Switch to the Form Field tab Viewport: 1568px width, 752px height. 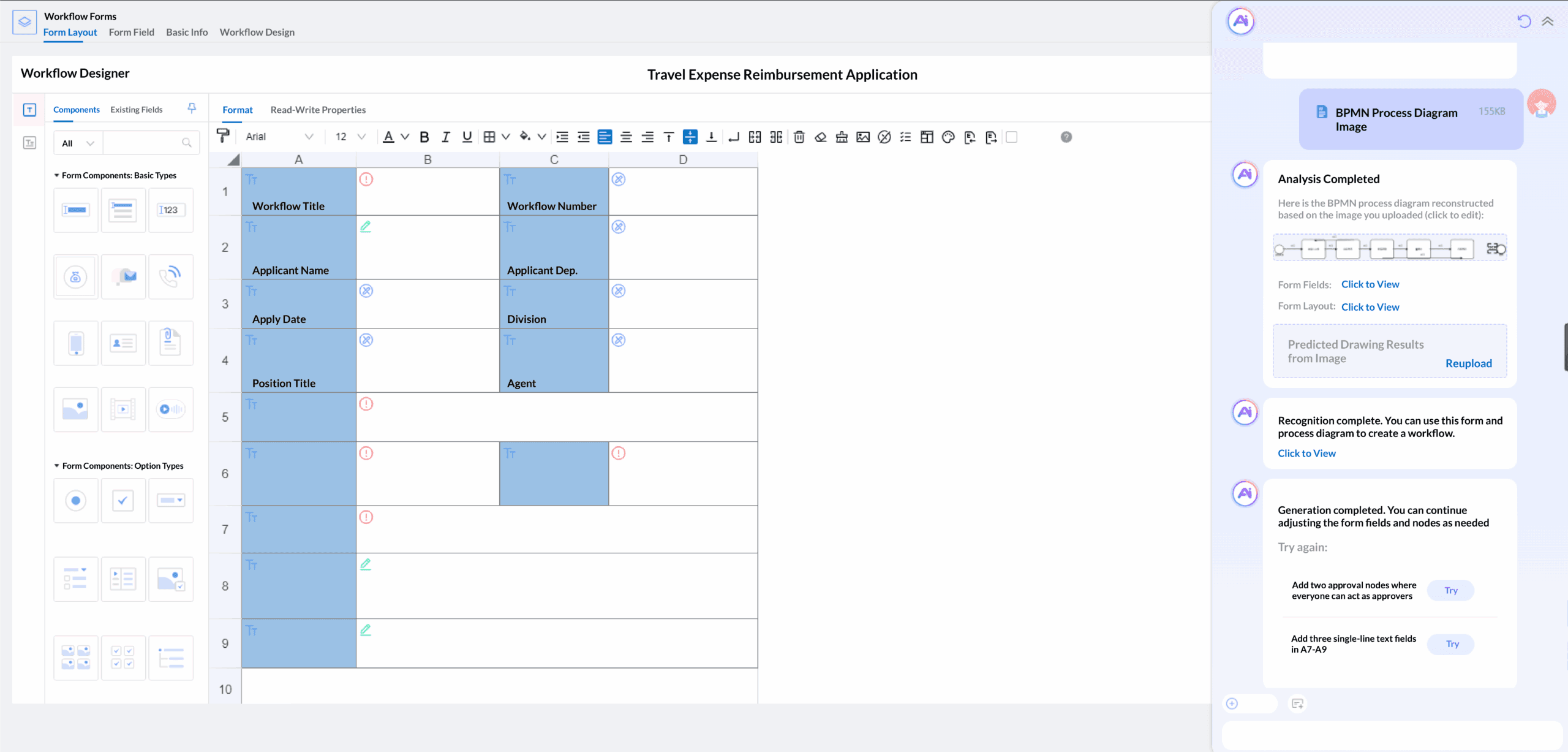pyautogui.click(x=132, y=32)
